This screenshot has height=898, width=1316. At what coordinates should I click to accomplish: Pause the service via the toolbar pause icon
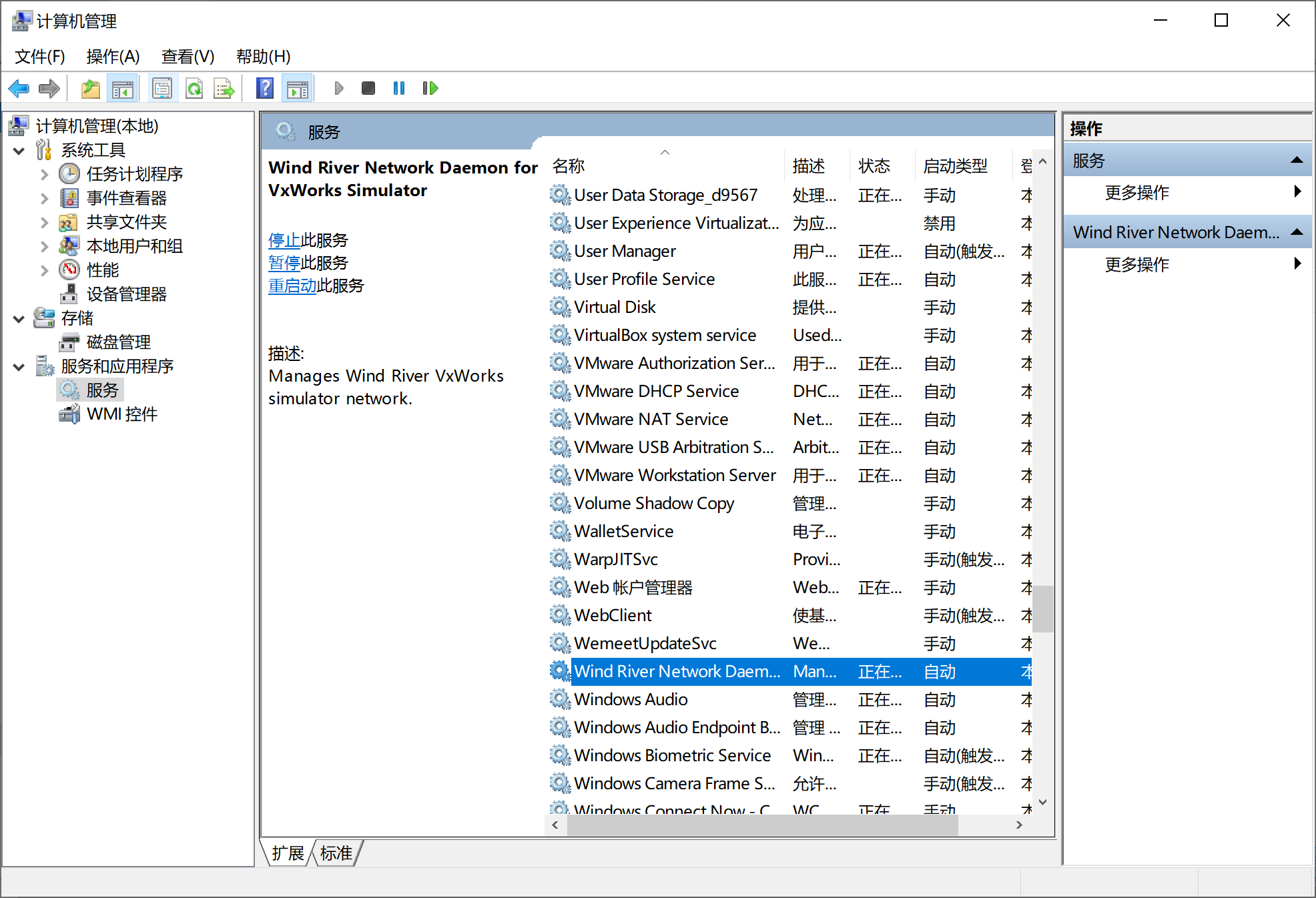398,87
